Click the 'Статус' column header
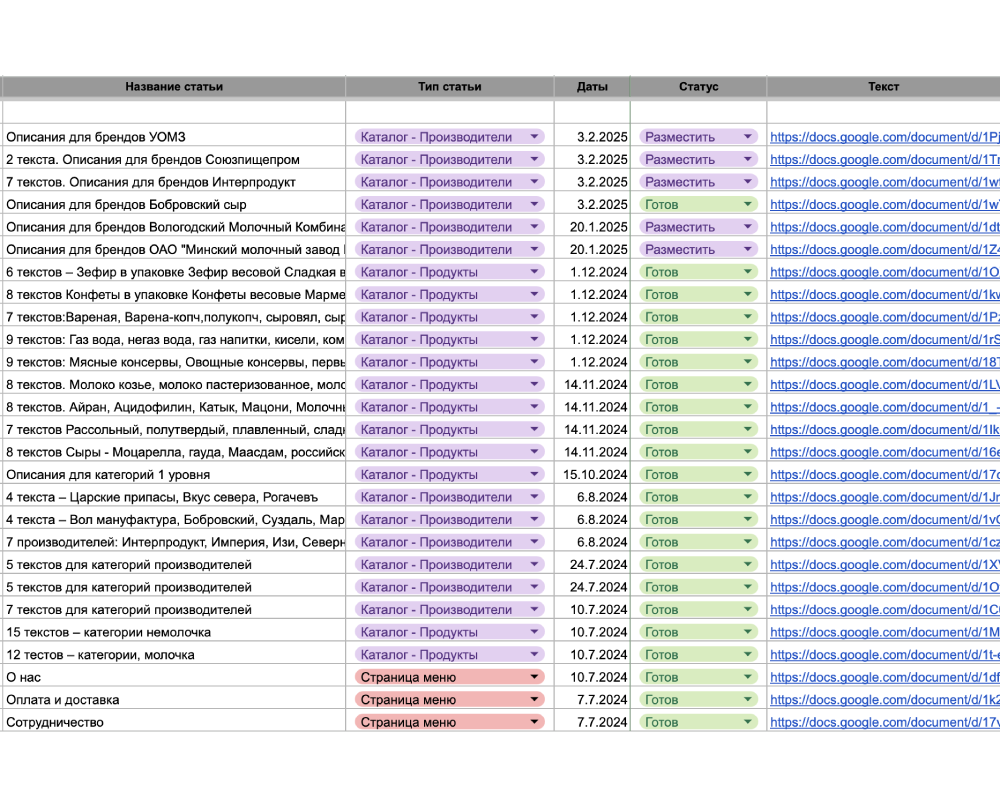Image resolution: width=1000 pixels, height=806 pixels. (x=698, y=87)
